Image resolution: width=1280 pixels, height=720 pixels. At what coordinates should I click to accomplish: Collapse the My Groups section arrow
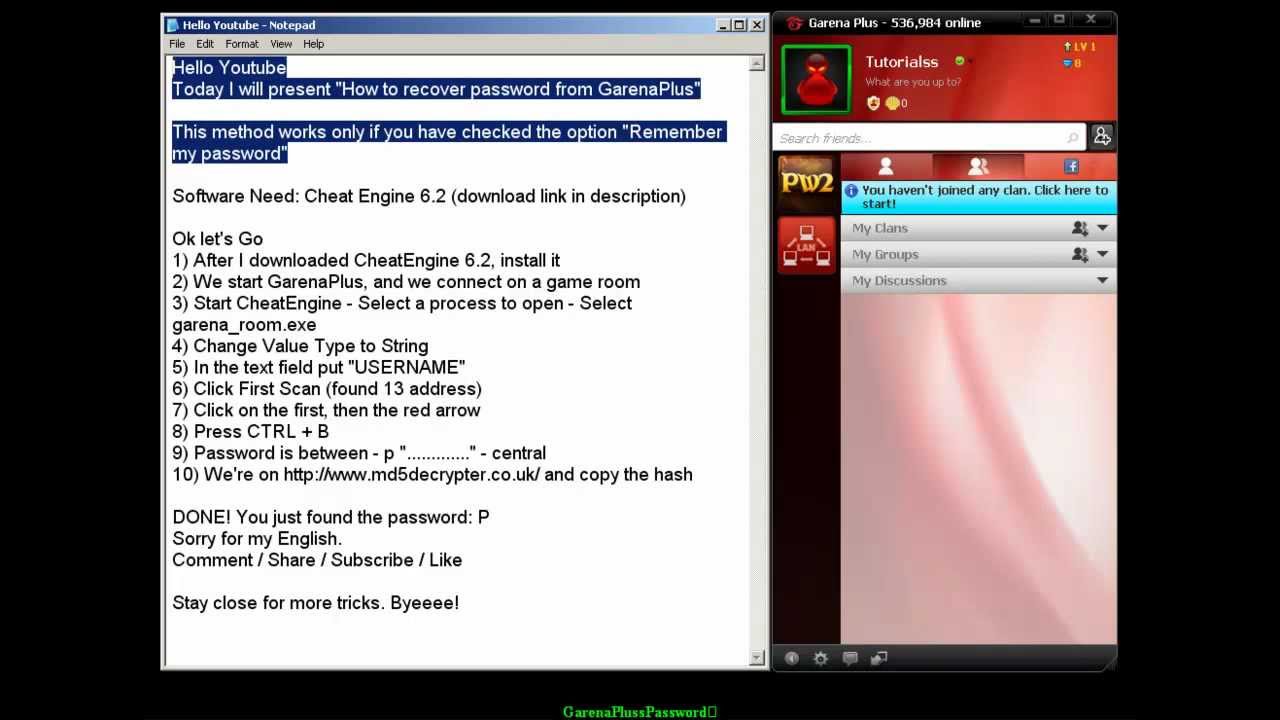click(1102, 254)
